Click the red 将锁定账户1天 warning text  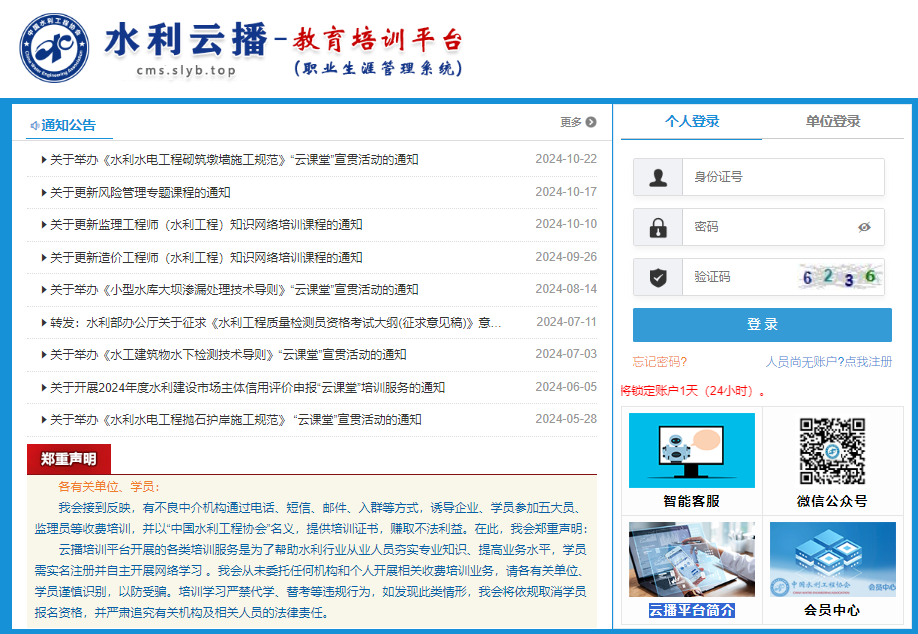(693, 391)
